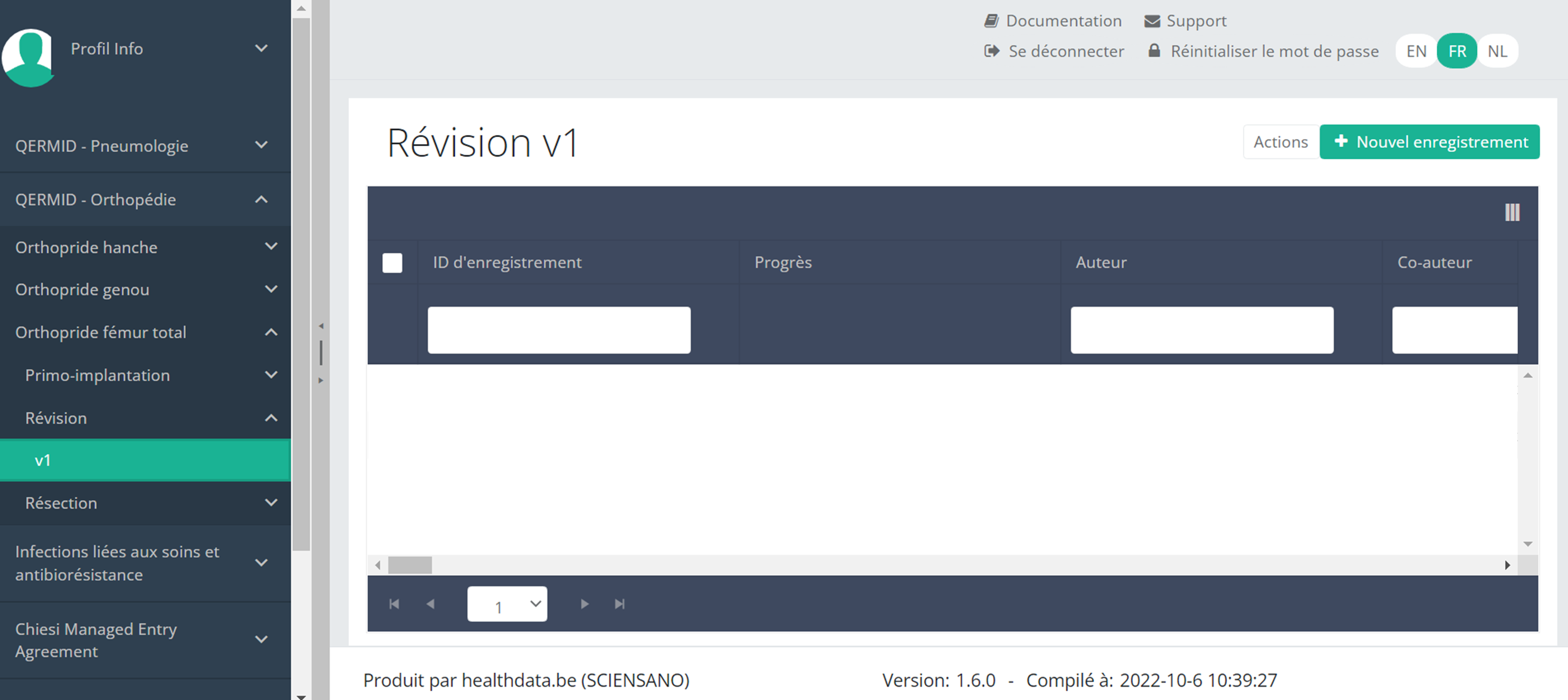Switch language to NL
The width and height of the screenshot is (1568, 700).
(x=1497, y=51)
